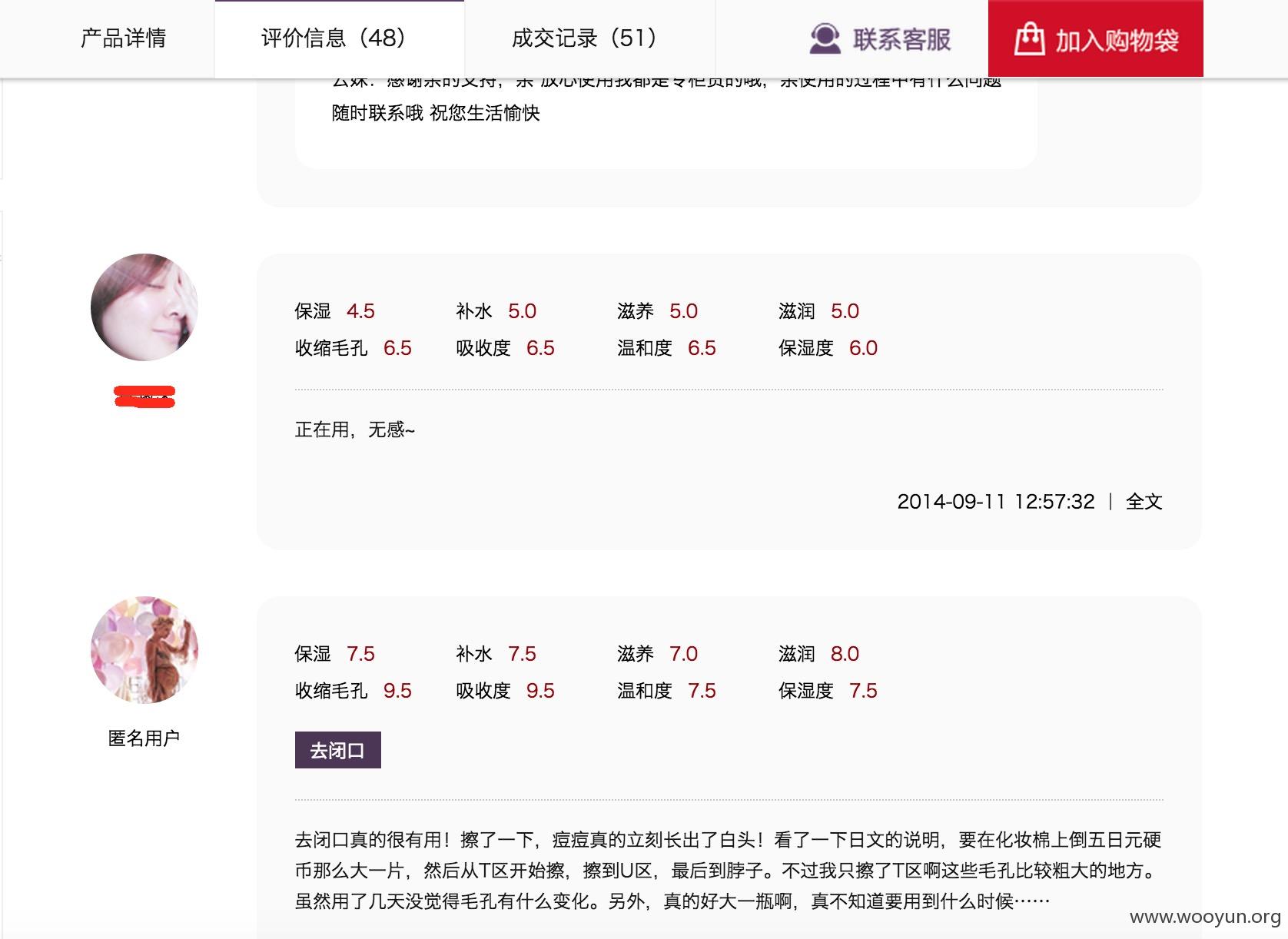Expand 全文 for the 2014-09-11 review

point(1144,502)
